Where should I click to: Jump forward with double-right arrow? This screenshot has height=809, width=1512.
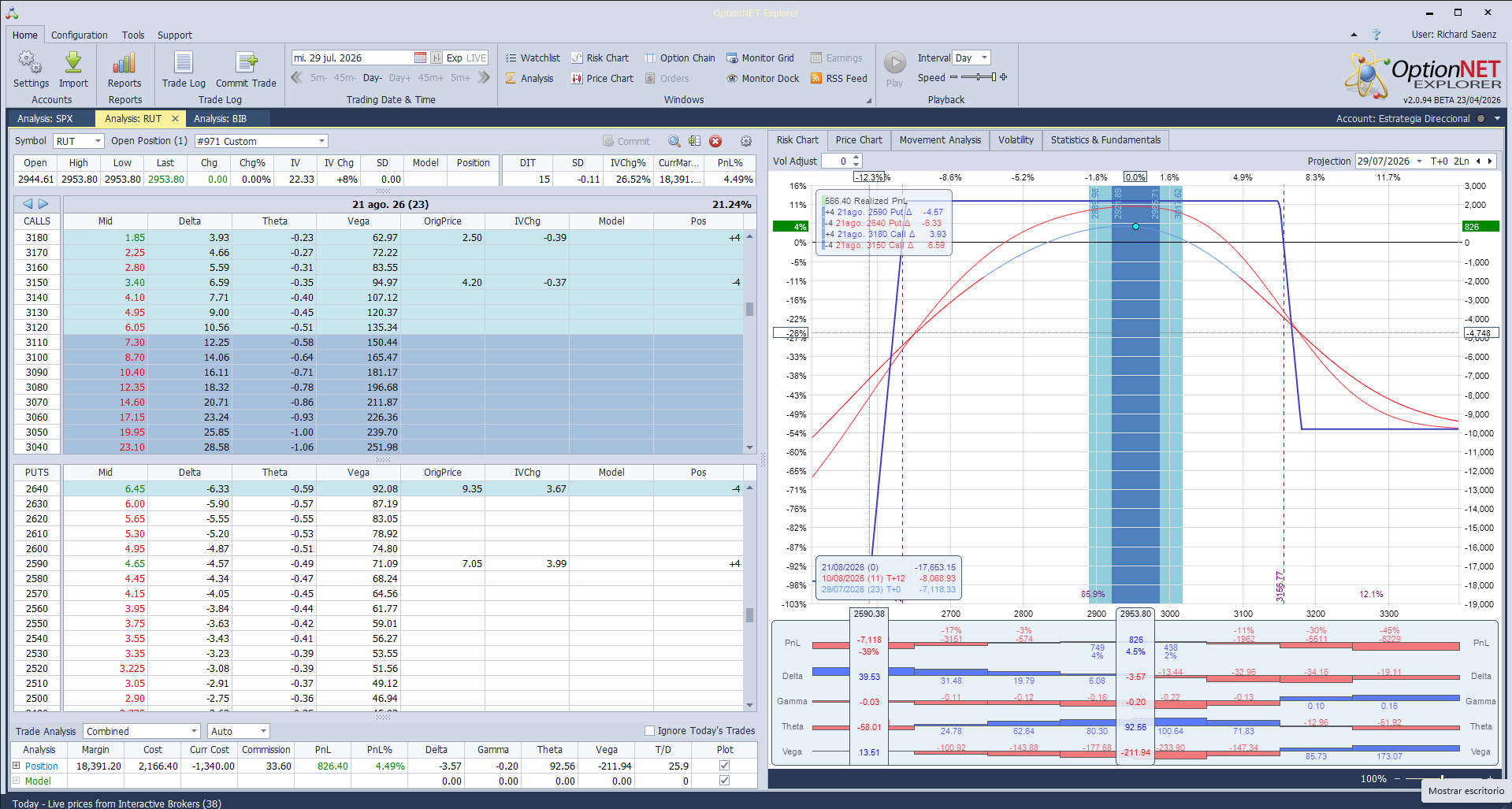pos(484,77)
